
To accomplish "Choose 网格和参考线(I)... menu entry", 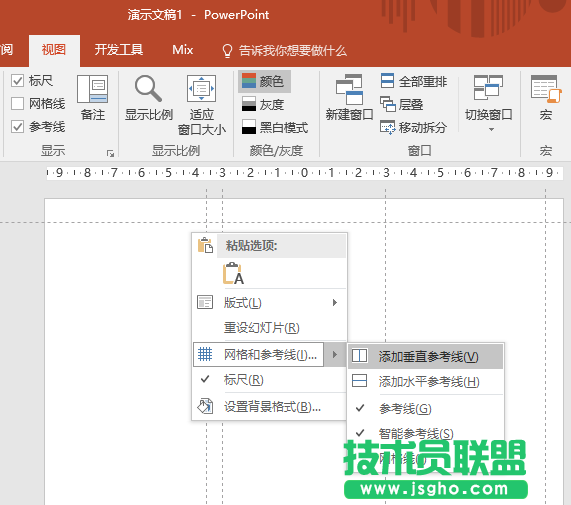I will [258, 354].
